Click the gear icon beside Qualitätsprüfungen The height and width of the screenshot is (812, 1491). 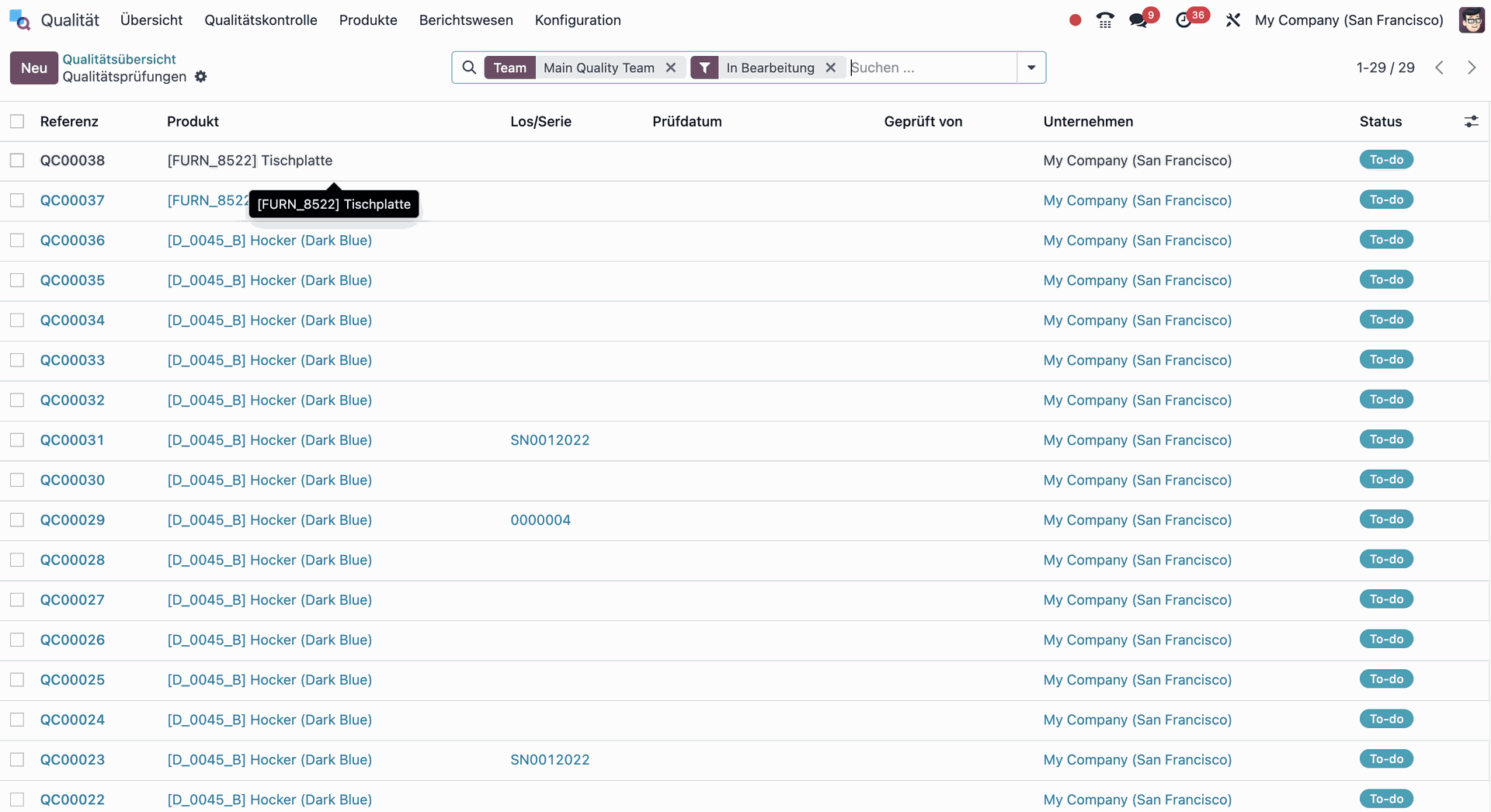click(201, 77)
